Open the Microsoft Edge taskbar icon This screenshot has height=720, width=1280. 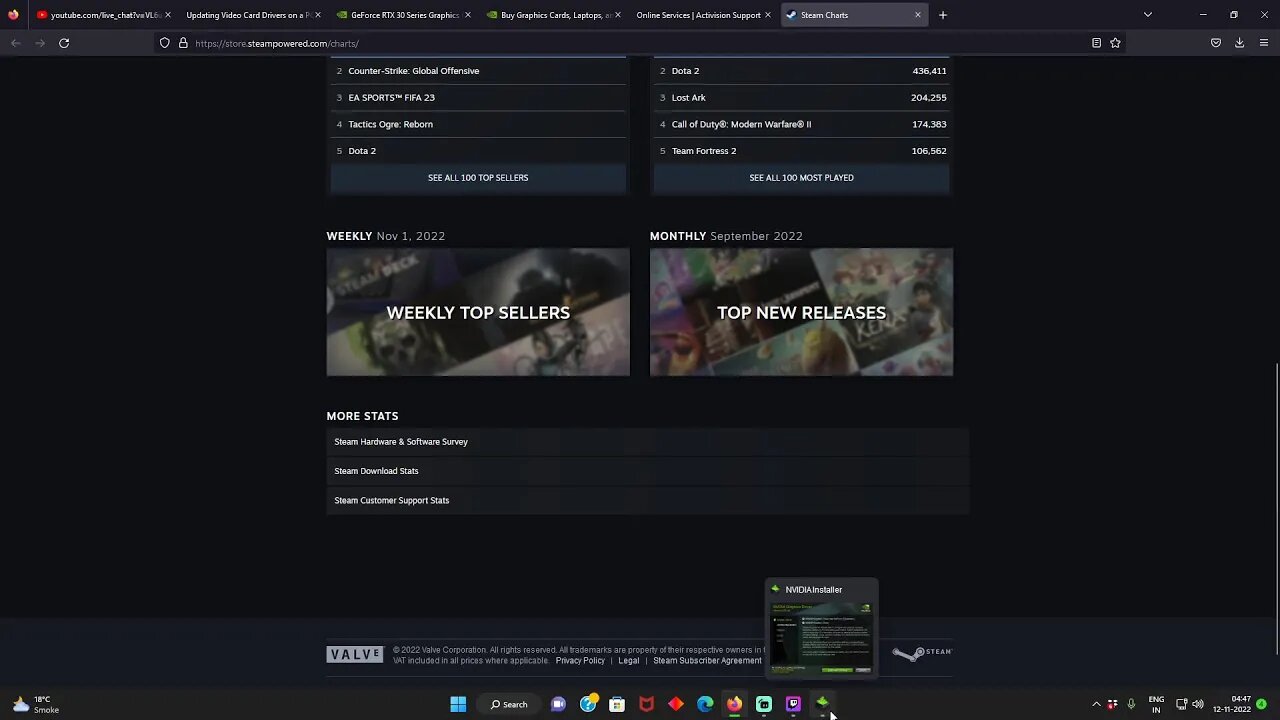pyautogui.click(x=705, y=704)
